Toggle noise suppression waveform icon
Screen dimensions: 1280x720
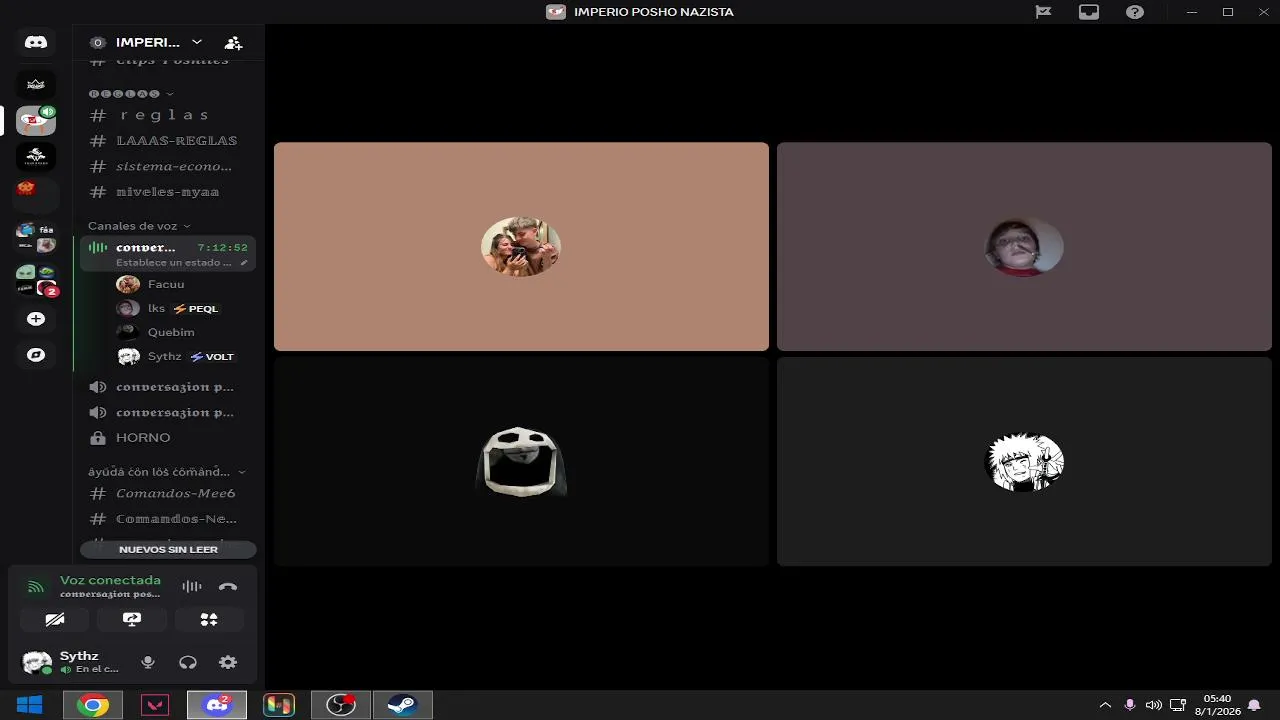pos(192,587)
